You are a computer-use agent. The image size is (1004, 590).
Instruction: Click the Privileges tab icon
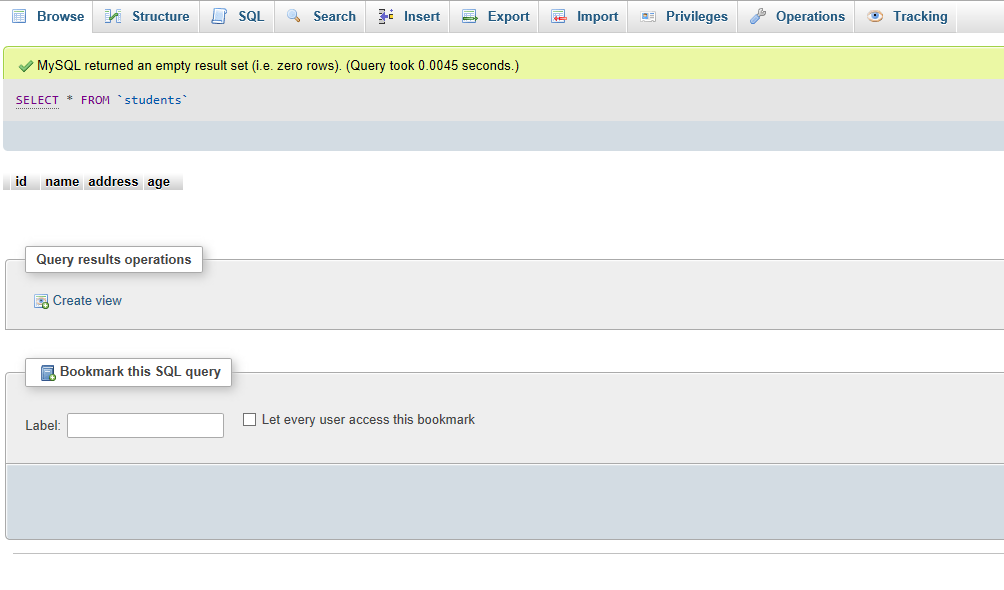(648, 16)
